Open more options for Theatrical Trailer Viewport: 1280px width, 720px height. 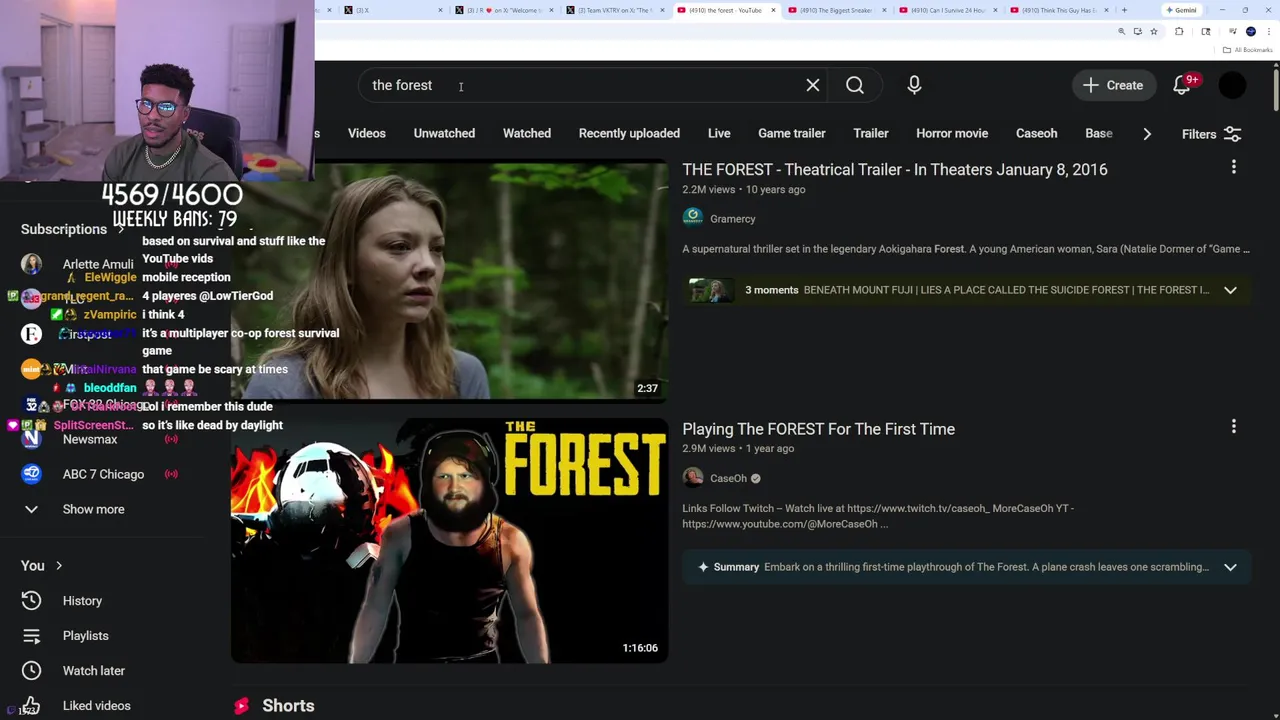coord(1234,168)
